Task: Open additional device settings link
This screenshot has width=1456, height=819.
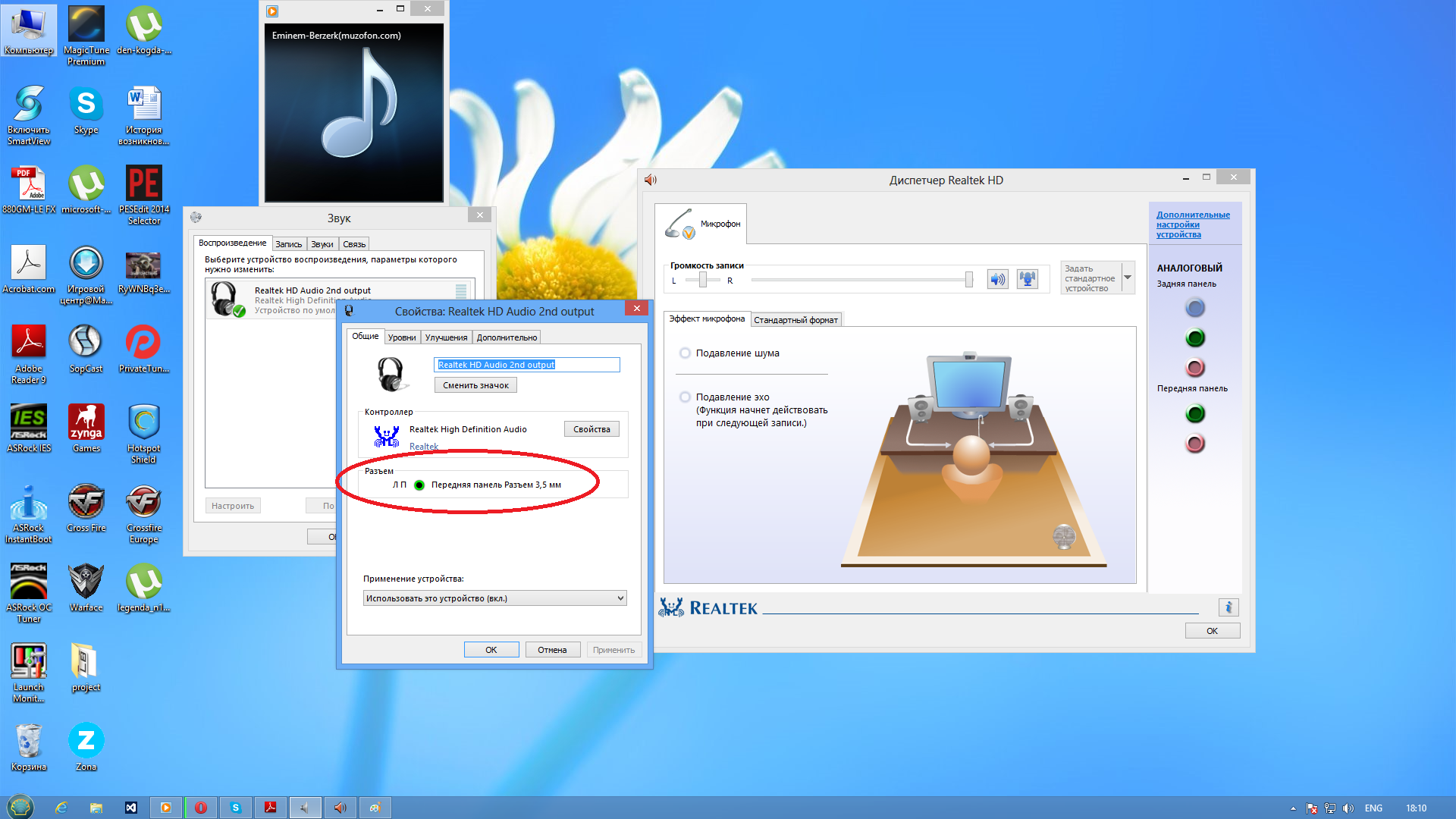Action: tap(1192, 224)
